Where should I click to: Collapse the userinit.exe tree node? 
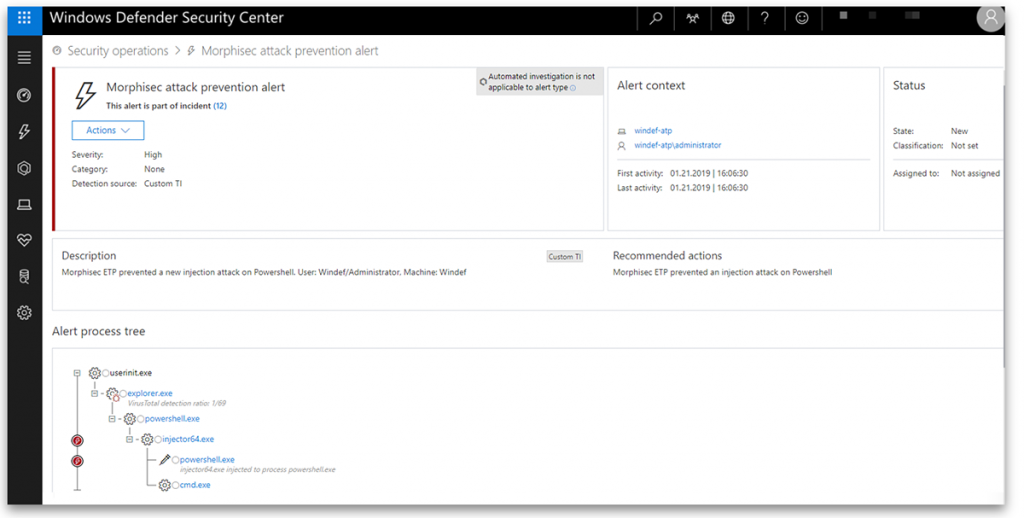point(77,373)
